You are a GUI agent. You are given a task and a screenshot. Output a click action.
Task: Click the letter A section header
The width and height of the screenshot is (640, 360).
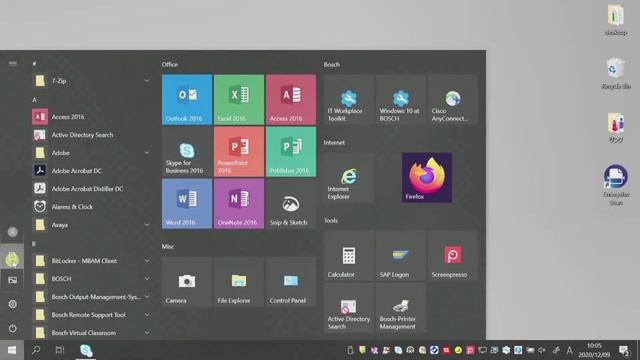(34, 100)
